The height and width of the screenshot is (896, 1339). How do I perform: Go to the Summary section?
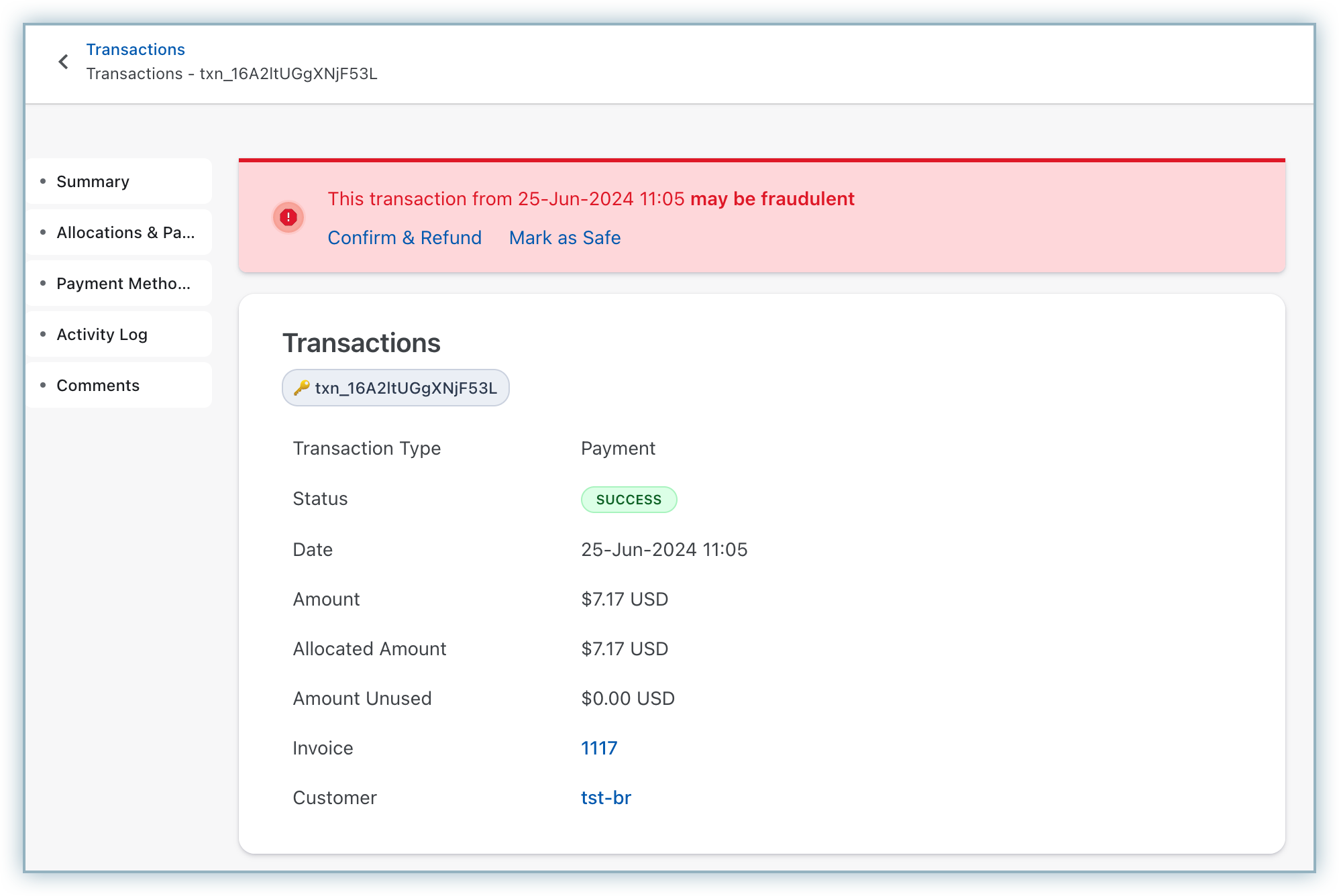[x=93, y=182]
